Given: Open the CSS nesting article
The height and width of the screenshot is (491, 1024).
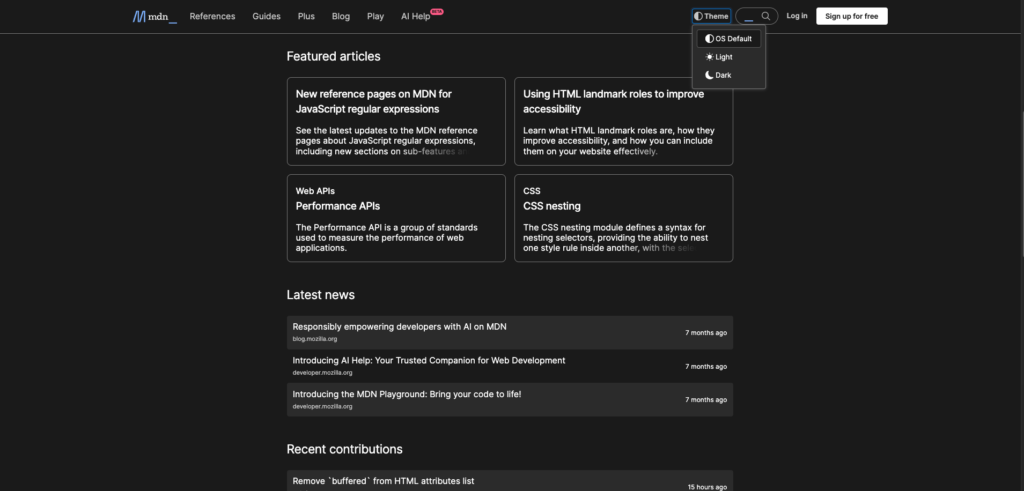Looking at the screenshot, I should pyautogui.click(x=551, y=206).
